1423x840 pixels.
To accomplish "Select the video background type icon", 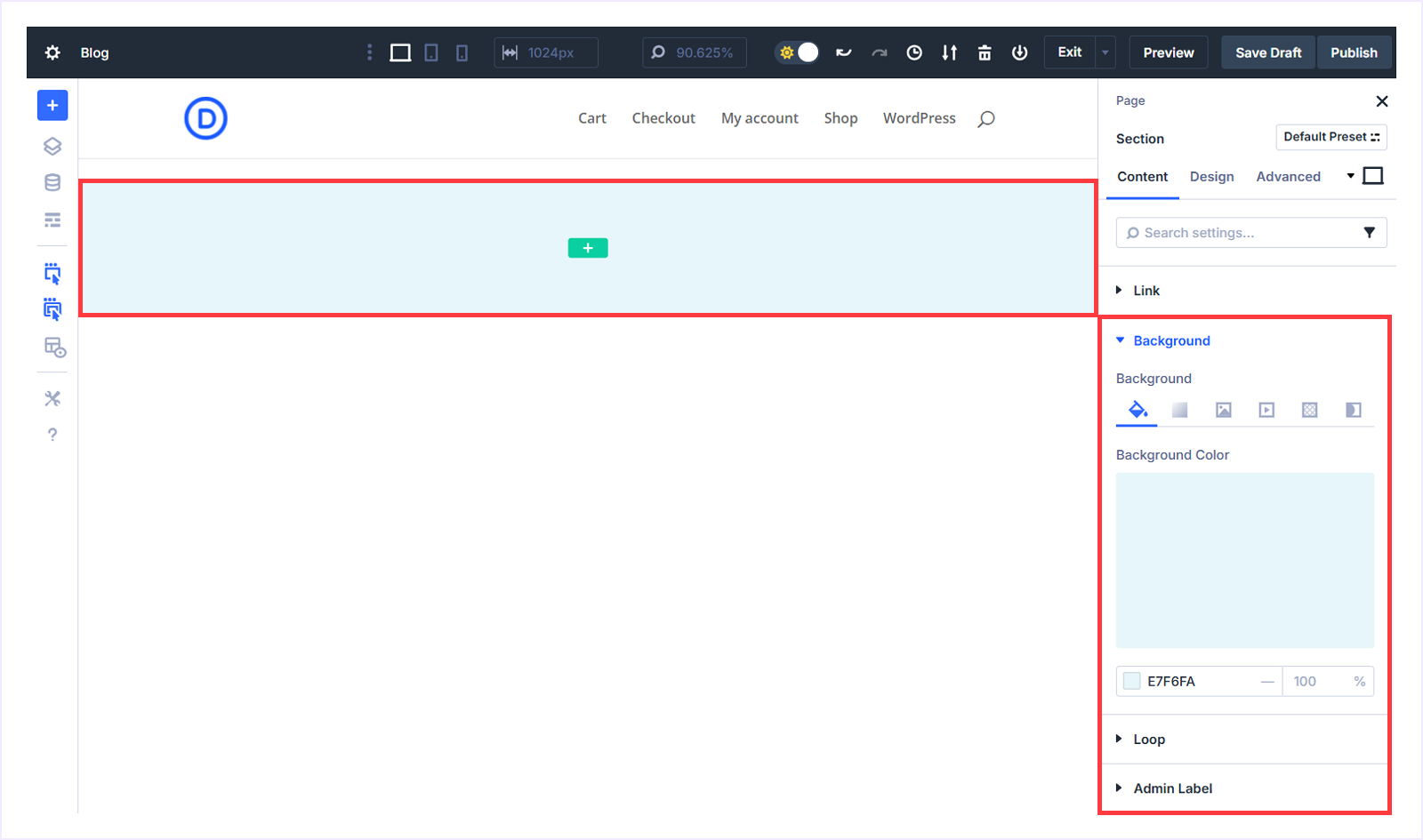I will point(1266,410).
